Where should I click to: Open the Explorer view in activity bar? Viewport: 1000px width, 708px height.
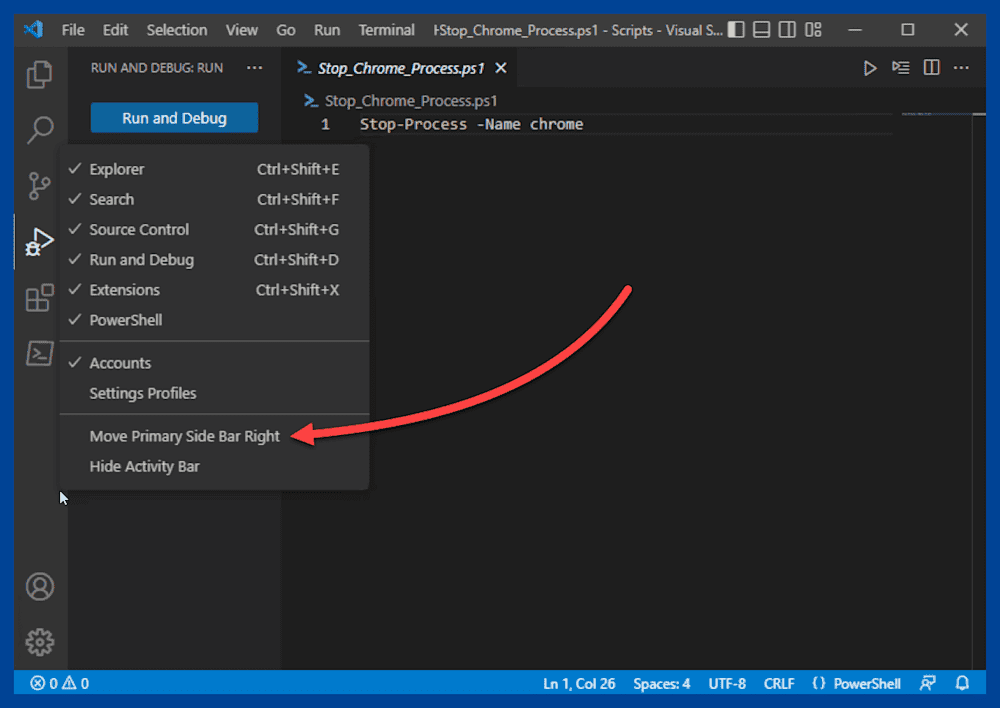40,75
